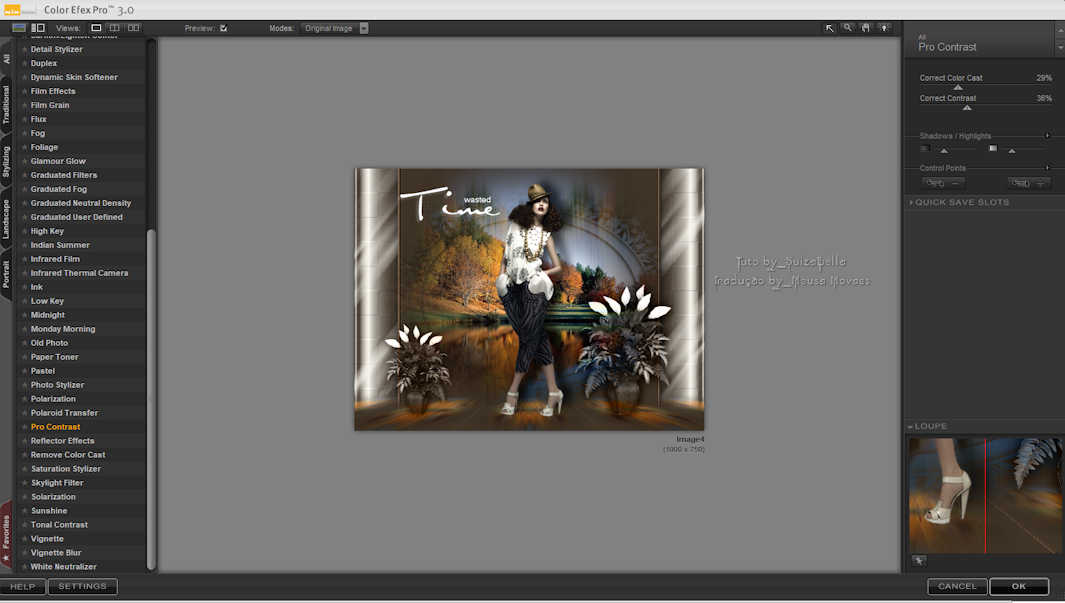Switch to side-by-side preview view
The height and width of the screenshot is (603, 1065).
coord(134,28)
